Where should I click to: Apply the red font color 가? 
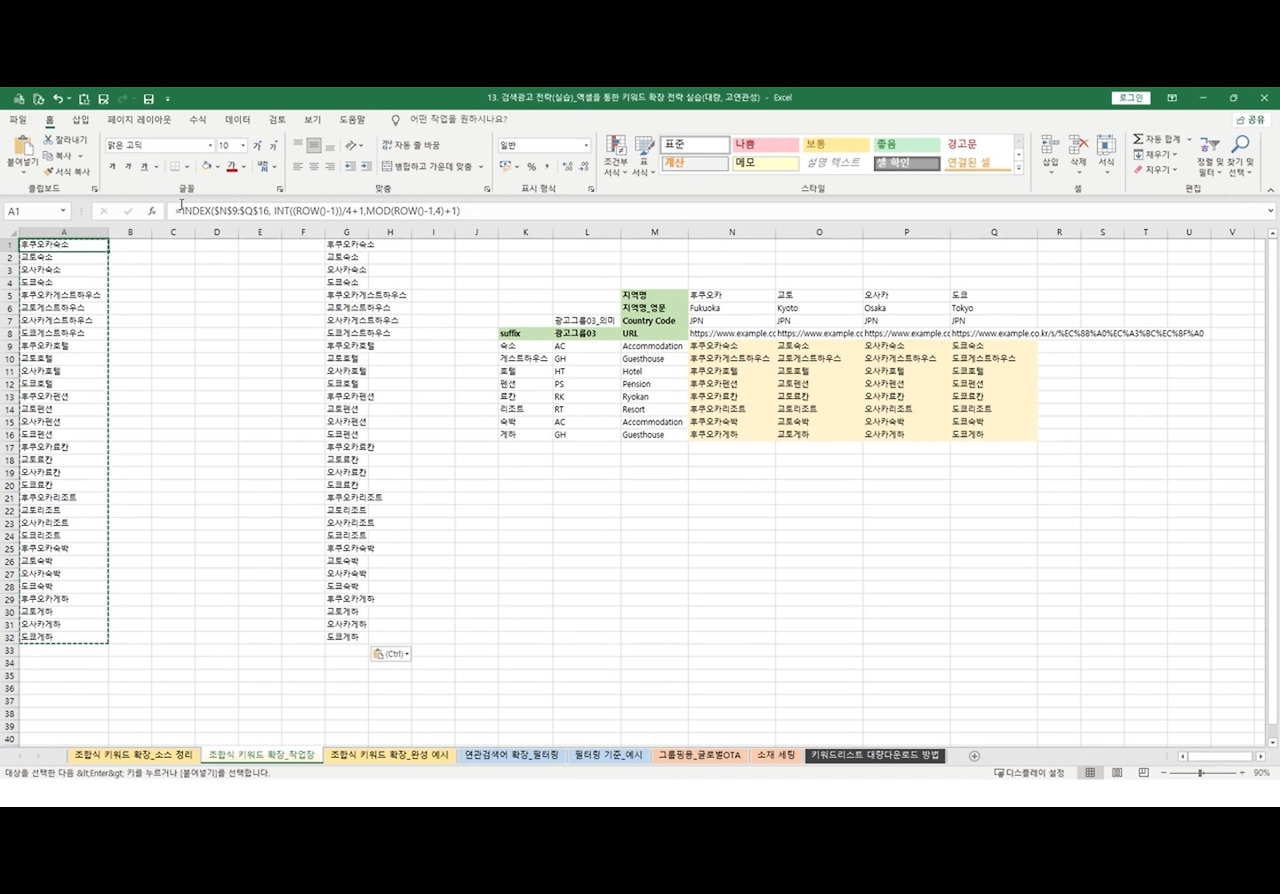(x=231, y=167)
